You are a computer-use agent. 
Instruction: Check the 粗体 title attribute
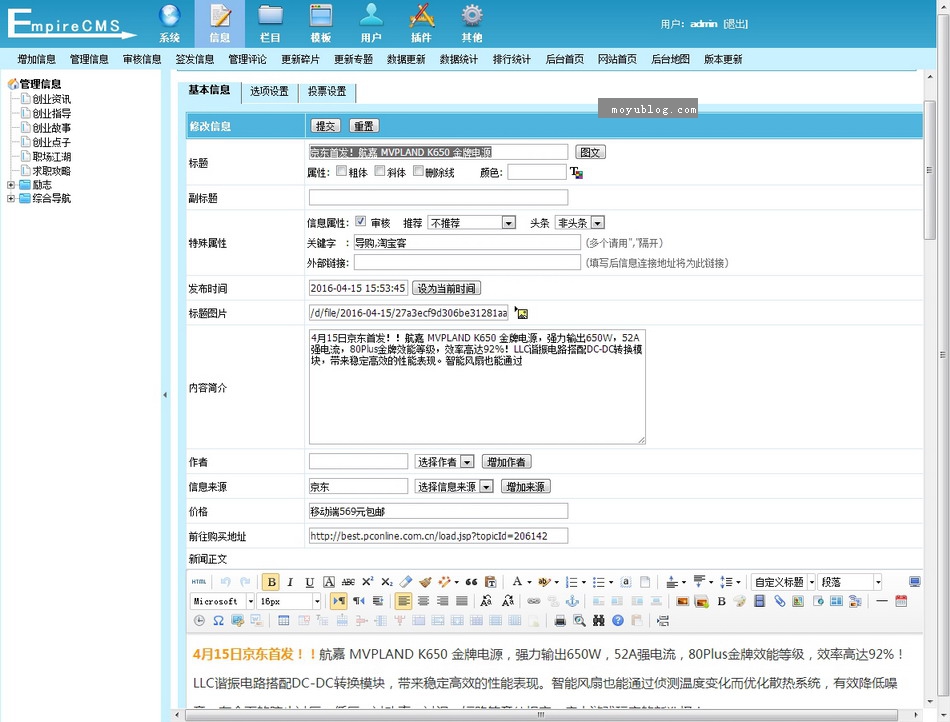pos(342,171)
